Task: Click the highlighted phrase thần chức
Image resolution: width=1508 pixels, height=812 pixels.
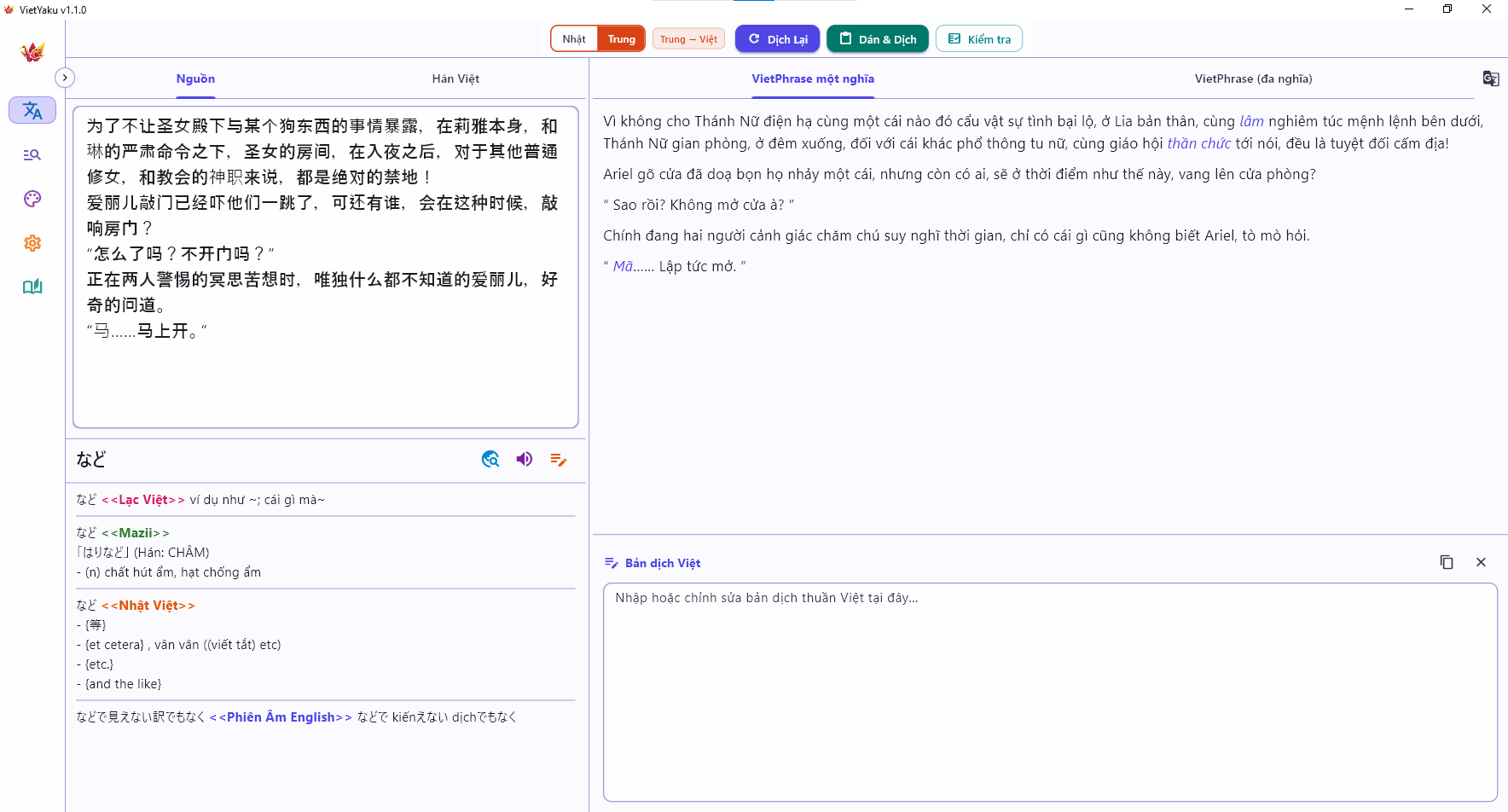Action: click(x=1198, y=143)
